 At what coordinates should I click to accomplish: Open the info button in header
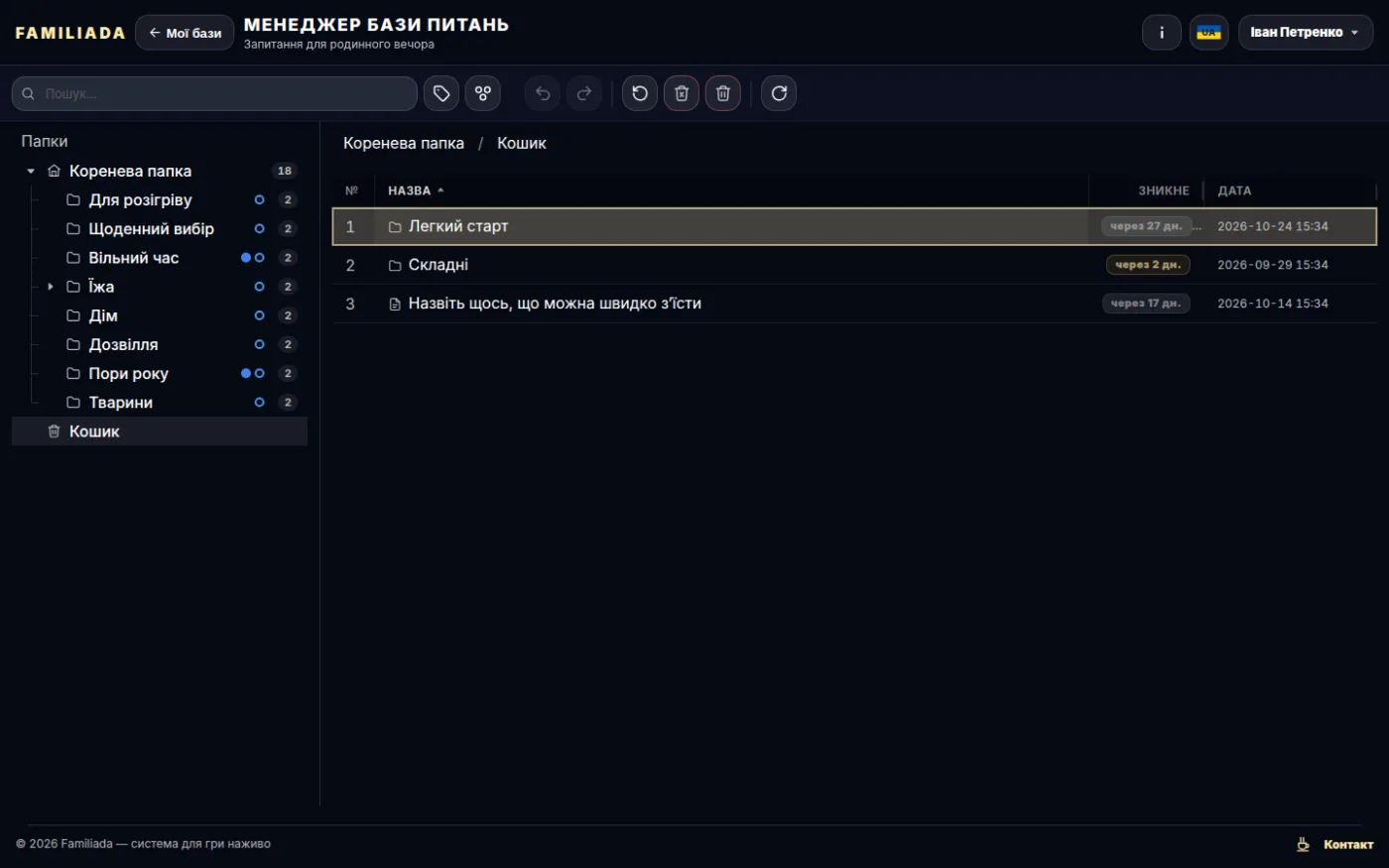point(1162,33)
